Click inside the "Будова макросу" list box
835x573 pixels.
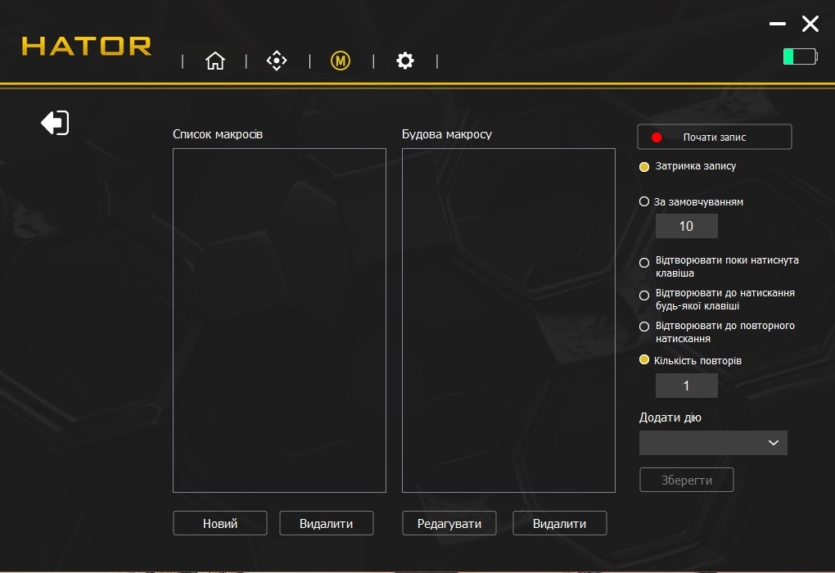pyautogui.click(x=509, y=321)
